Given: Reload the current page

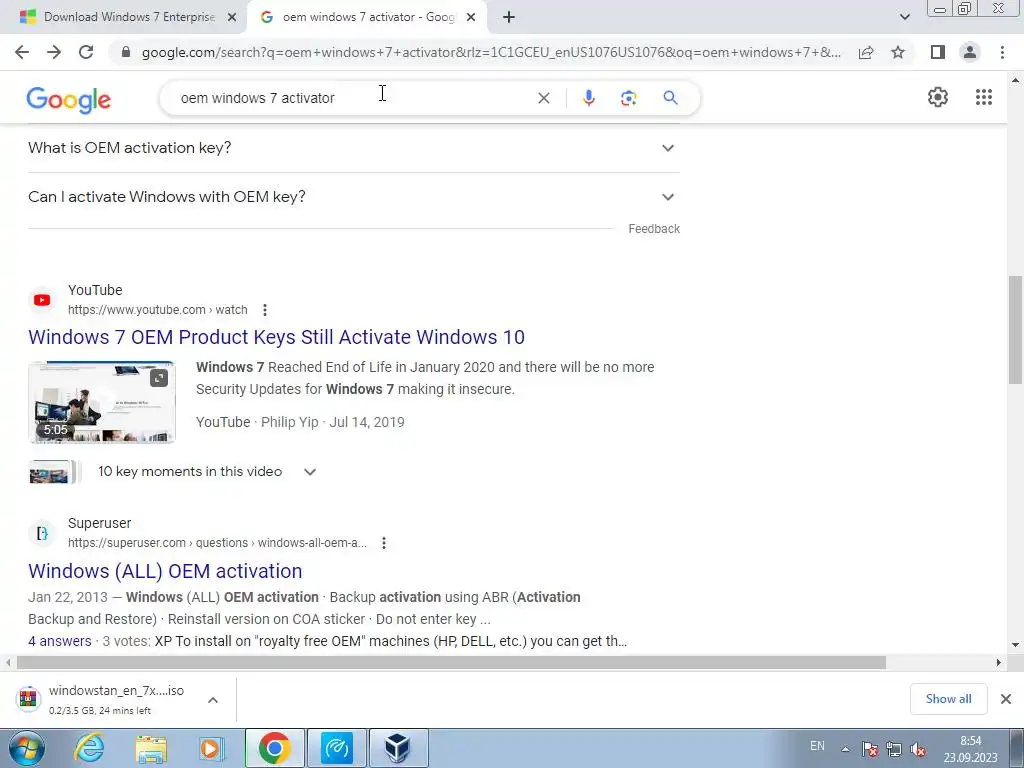Looking at the screenshot, I should pyautogui.click(x=86, y=52).
